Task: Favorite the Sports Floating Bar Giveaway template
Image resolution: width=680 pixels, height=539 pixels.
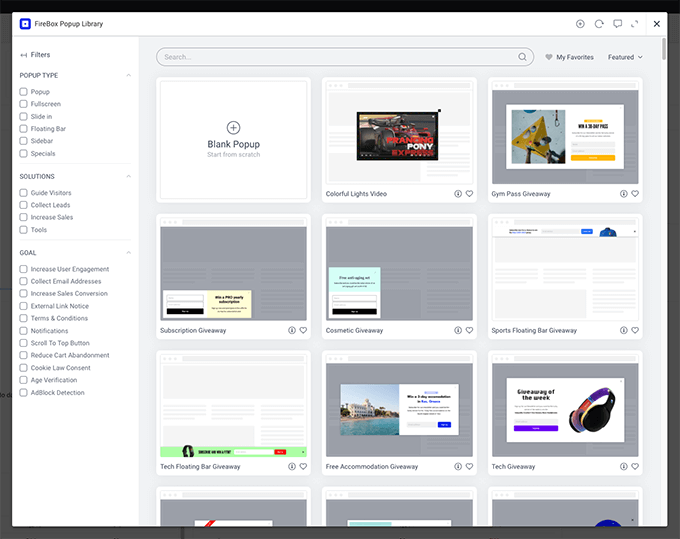Action: 635,330
